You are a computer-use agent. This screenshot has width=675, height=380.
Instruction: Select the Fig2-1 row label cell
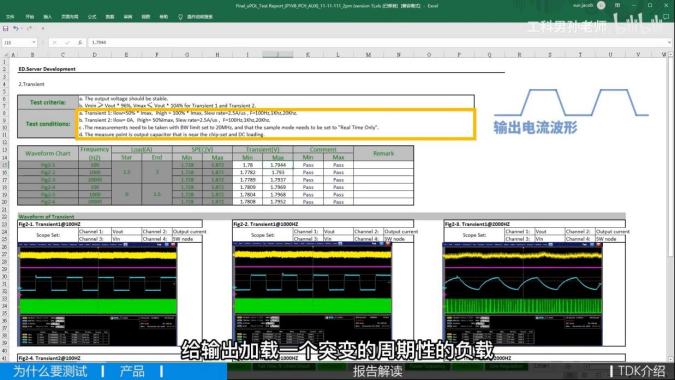48,165
